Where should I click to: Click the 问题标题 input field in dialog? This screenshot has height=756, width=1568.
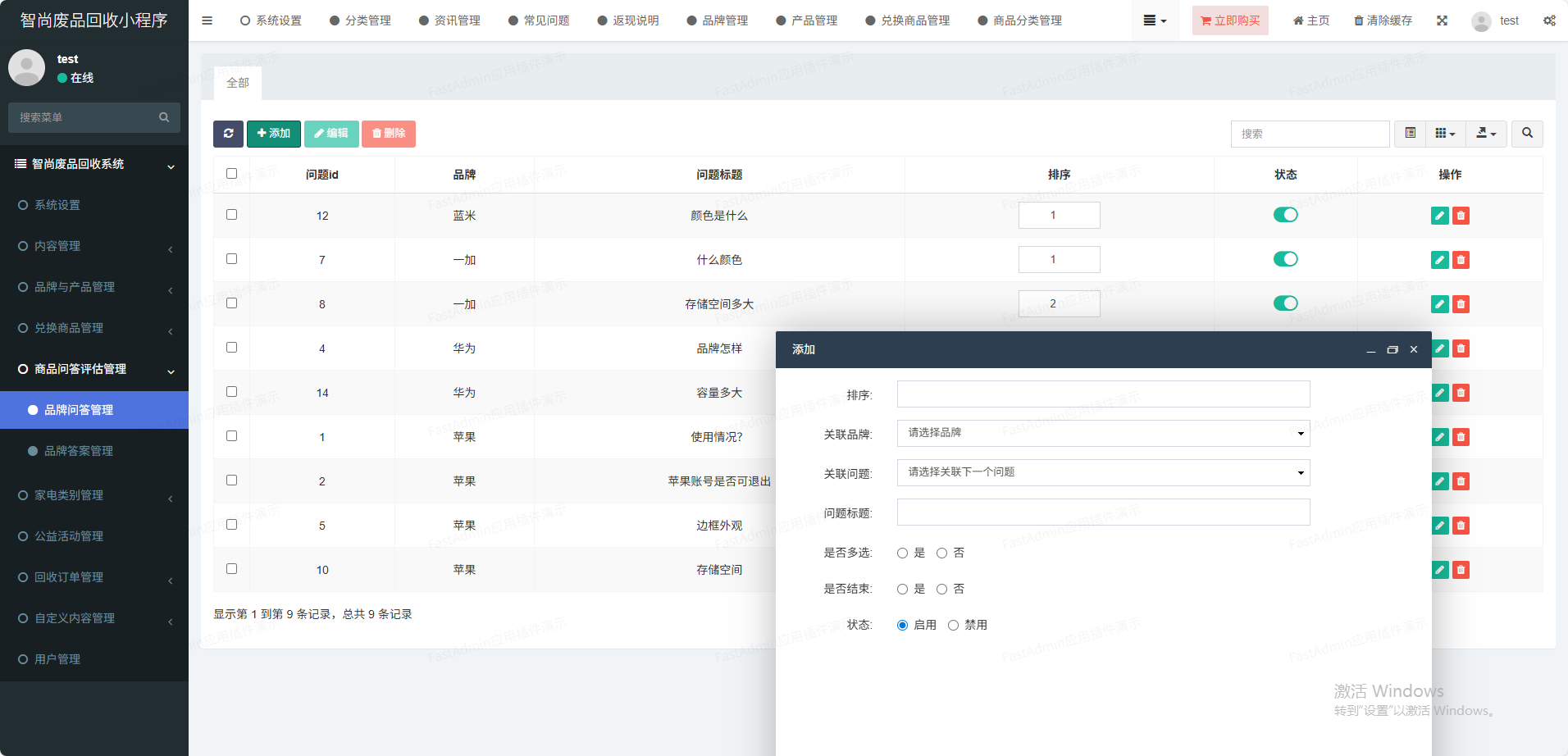pyautogui.click(x=1103, y=512)
